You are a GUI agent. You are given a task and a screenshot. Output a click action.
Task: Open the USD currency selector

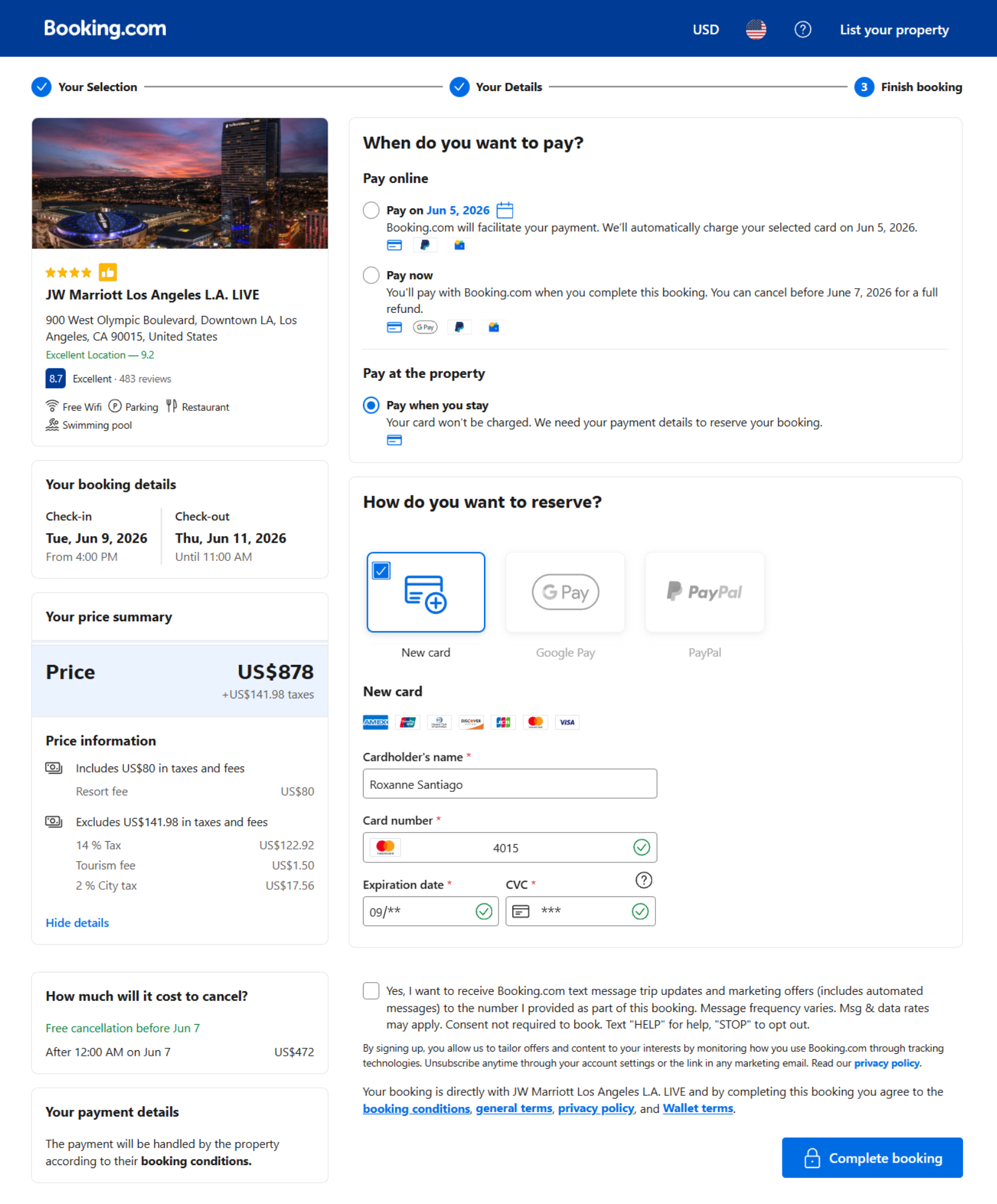(706, 30)
